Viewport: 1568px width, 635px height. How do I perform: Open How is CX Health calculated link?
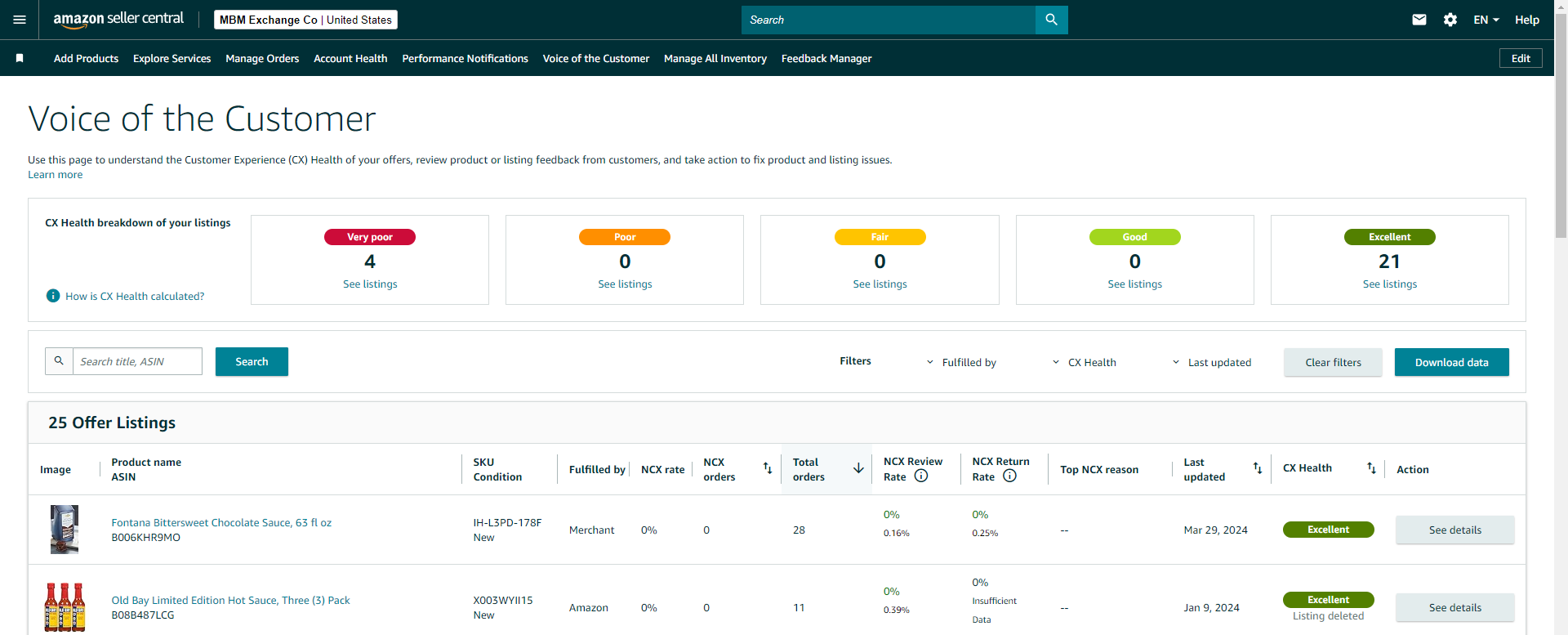pyautogui.click(x=135, y=296)
